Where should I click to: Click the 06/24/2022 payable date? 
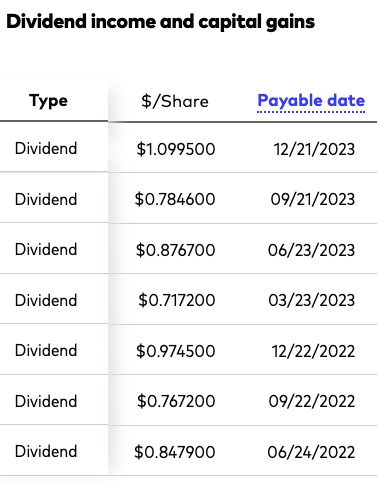coord(311,452)
